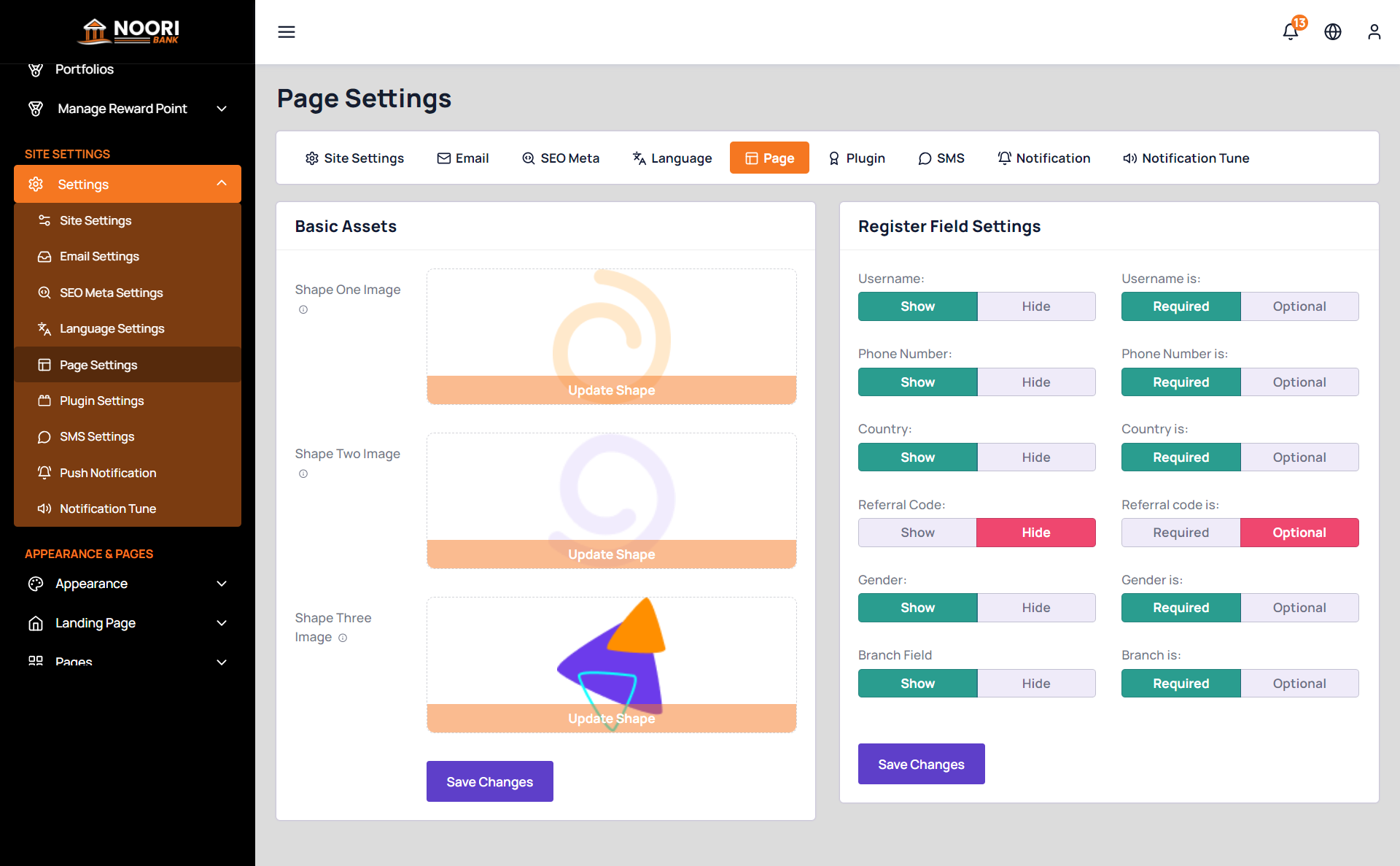
Task: Set Referral Code to Show
Action: click(x=917, y=532)
